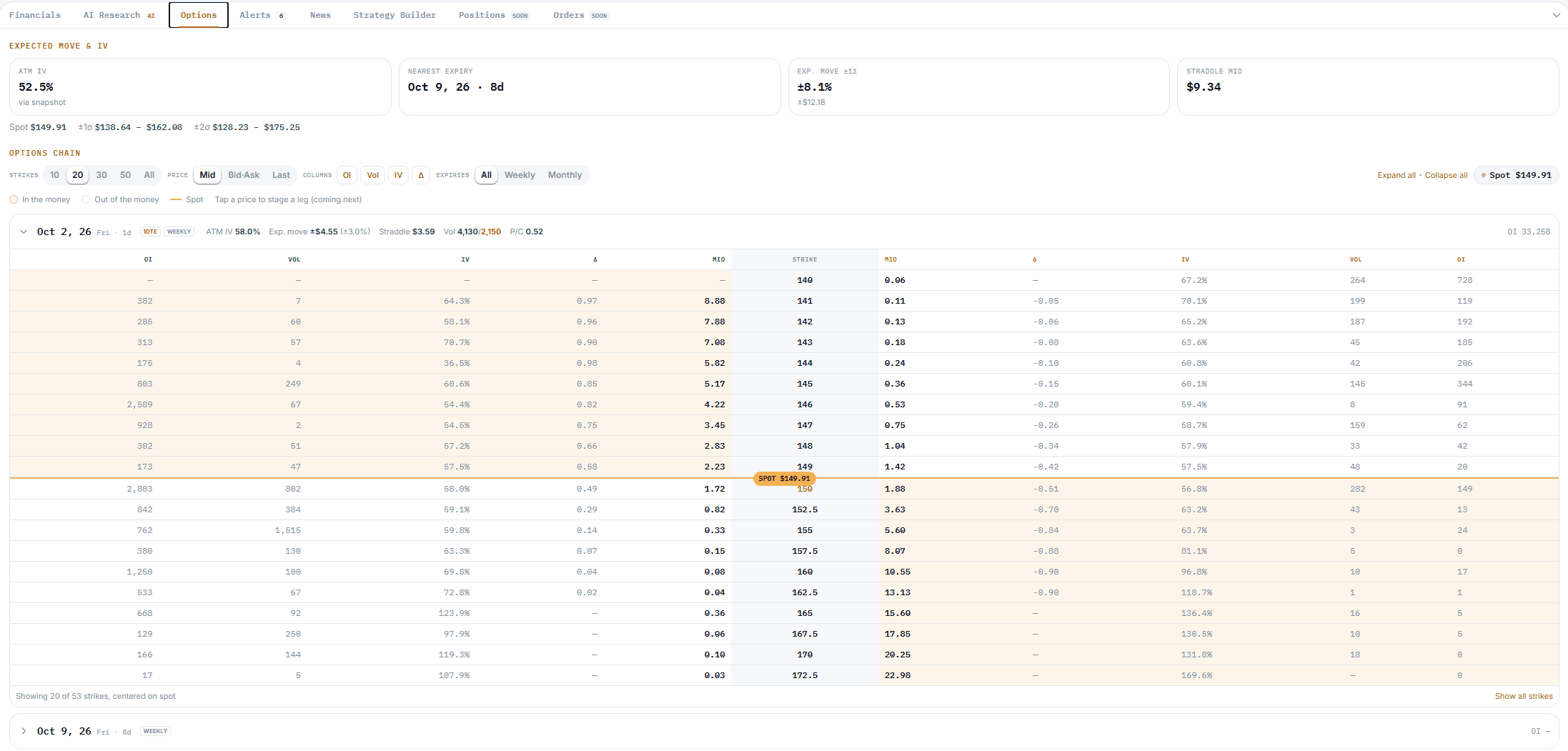1568x751 pixels.
Task: Click put mid price 1.42 at strike 149
Action: click(895, 467)
